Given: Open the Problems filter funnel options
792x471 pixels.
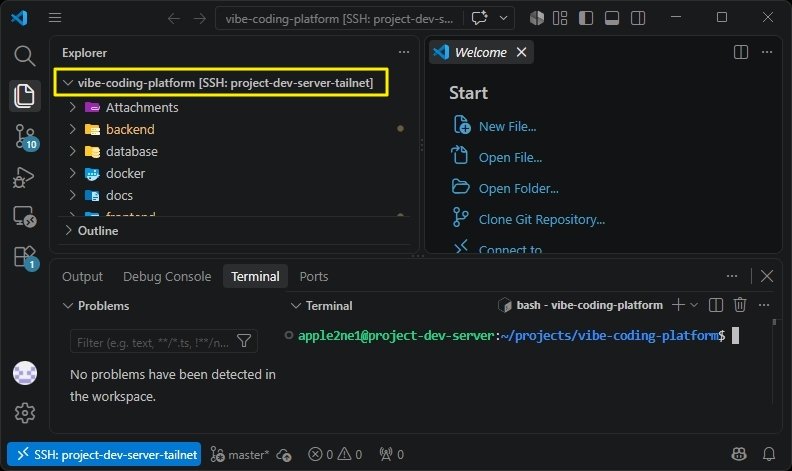Looking at the screenshot, I should (244, 341).
